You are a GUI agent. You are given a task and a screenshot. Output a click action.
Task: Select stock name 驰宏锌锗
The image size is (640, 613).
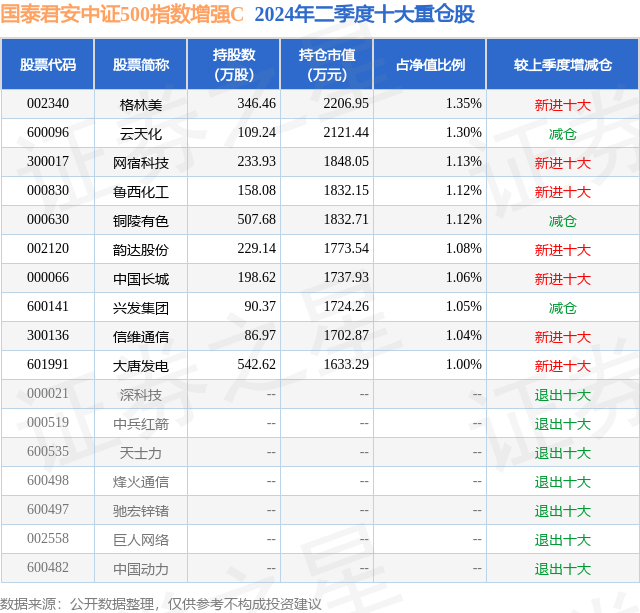coord(141,511)
